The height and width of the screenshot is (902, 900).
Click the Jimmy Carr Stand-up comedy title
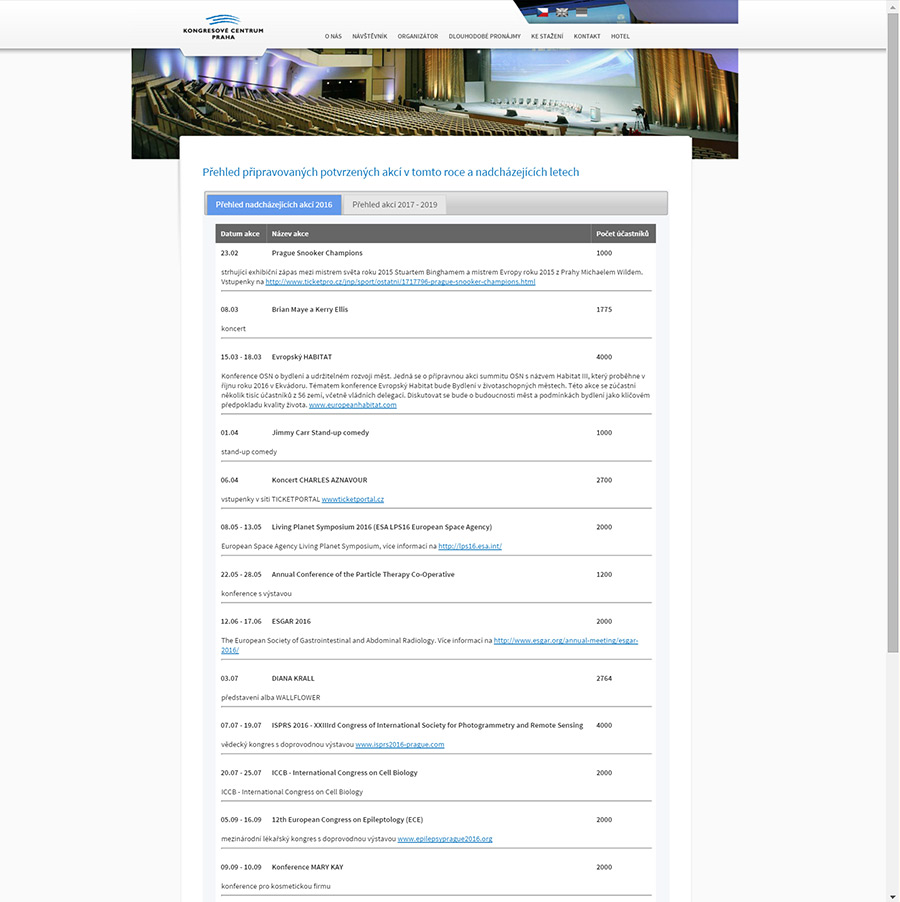click(x=320, y=433)
